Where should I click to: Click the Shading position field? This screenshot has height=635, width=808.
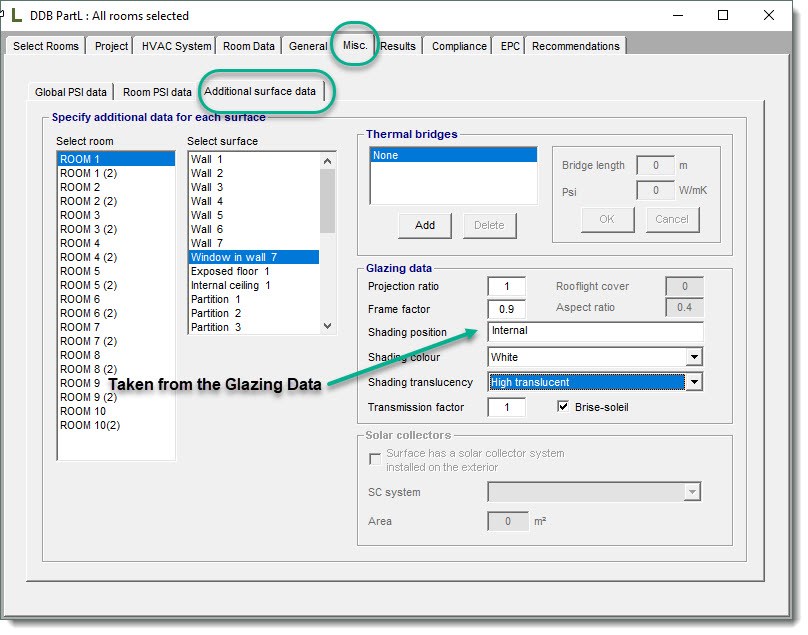pyautogui.click(x=595, y=331)
